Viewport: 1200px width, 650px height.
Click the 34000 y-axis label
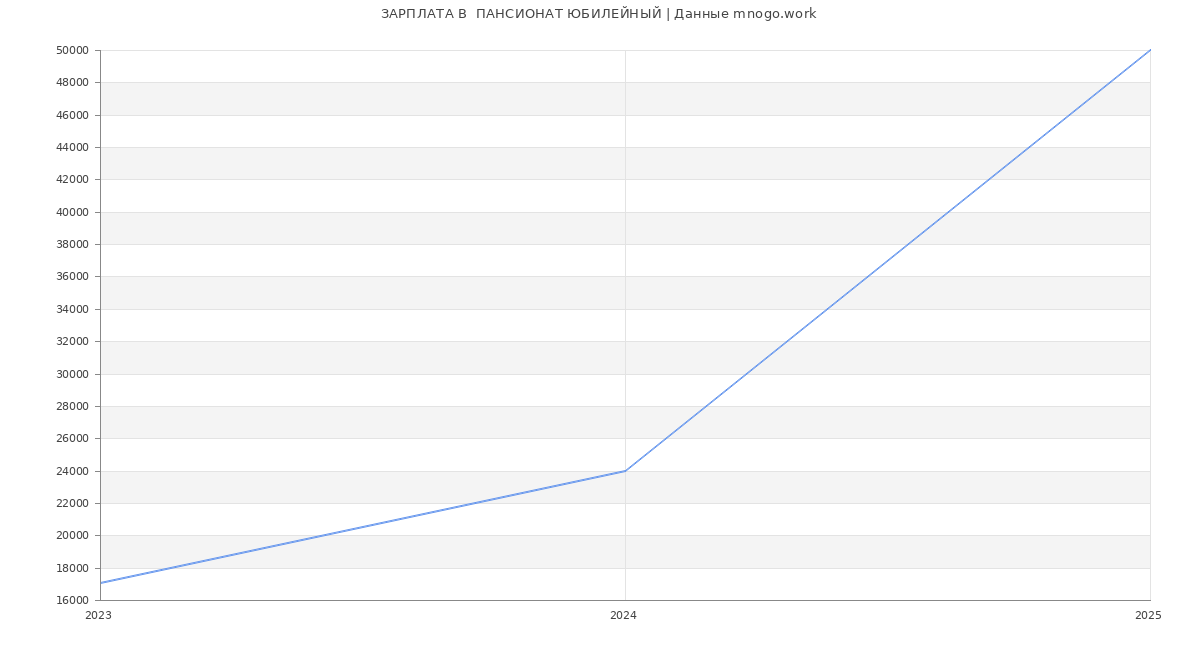tap(72, 310)
